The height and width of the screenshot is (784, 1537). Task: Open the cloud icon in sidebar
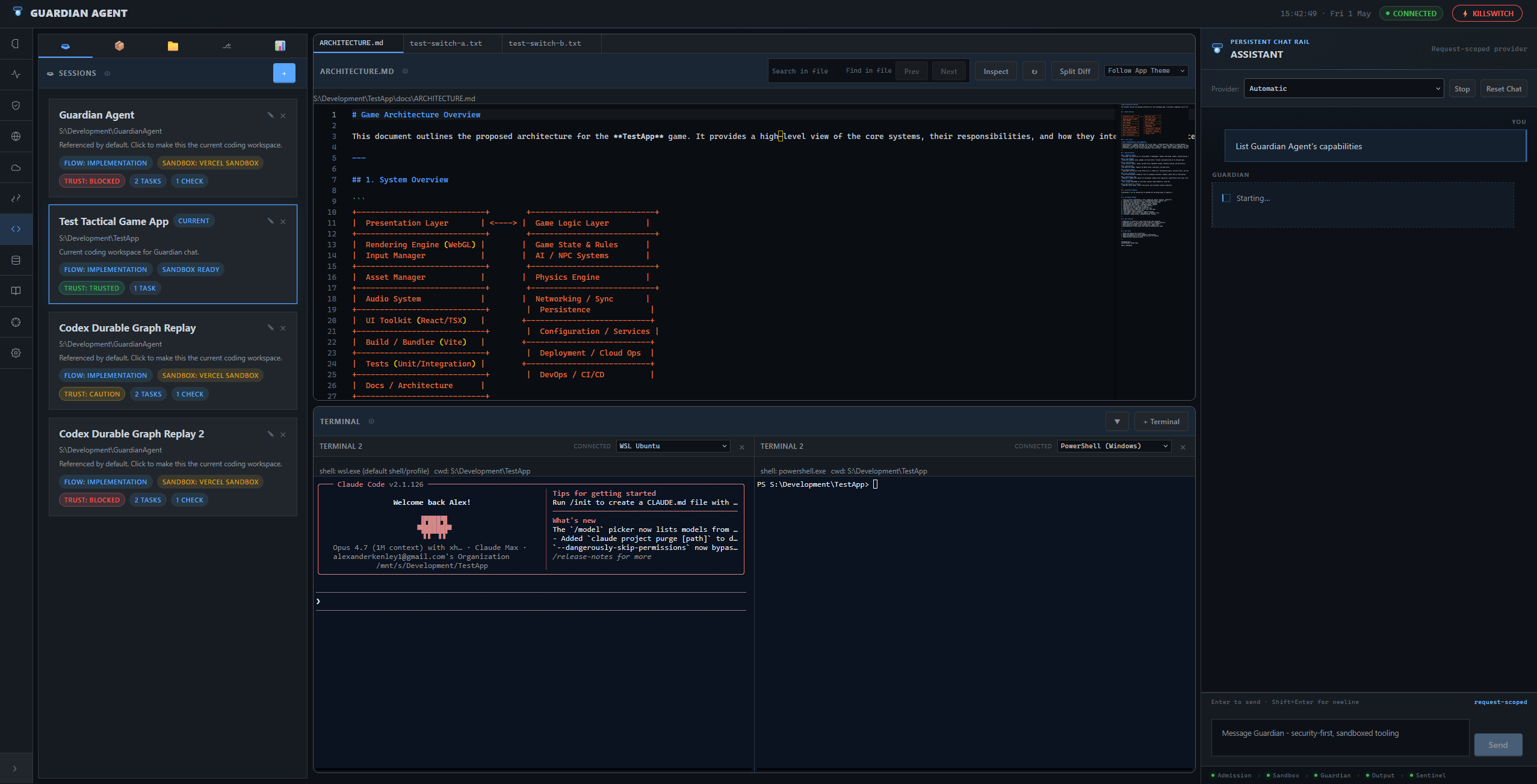pos(16,167)
